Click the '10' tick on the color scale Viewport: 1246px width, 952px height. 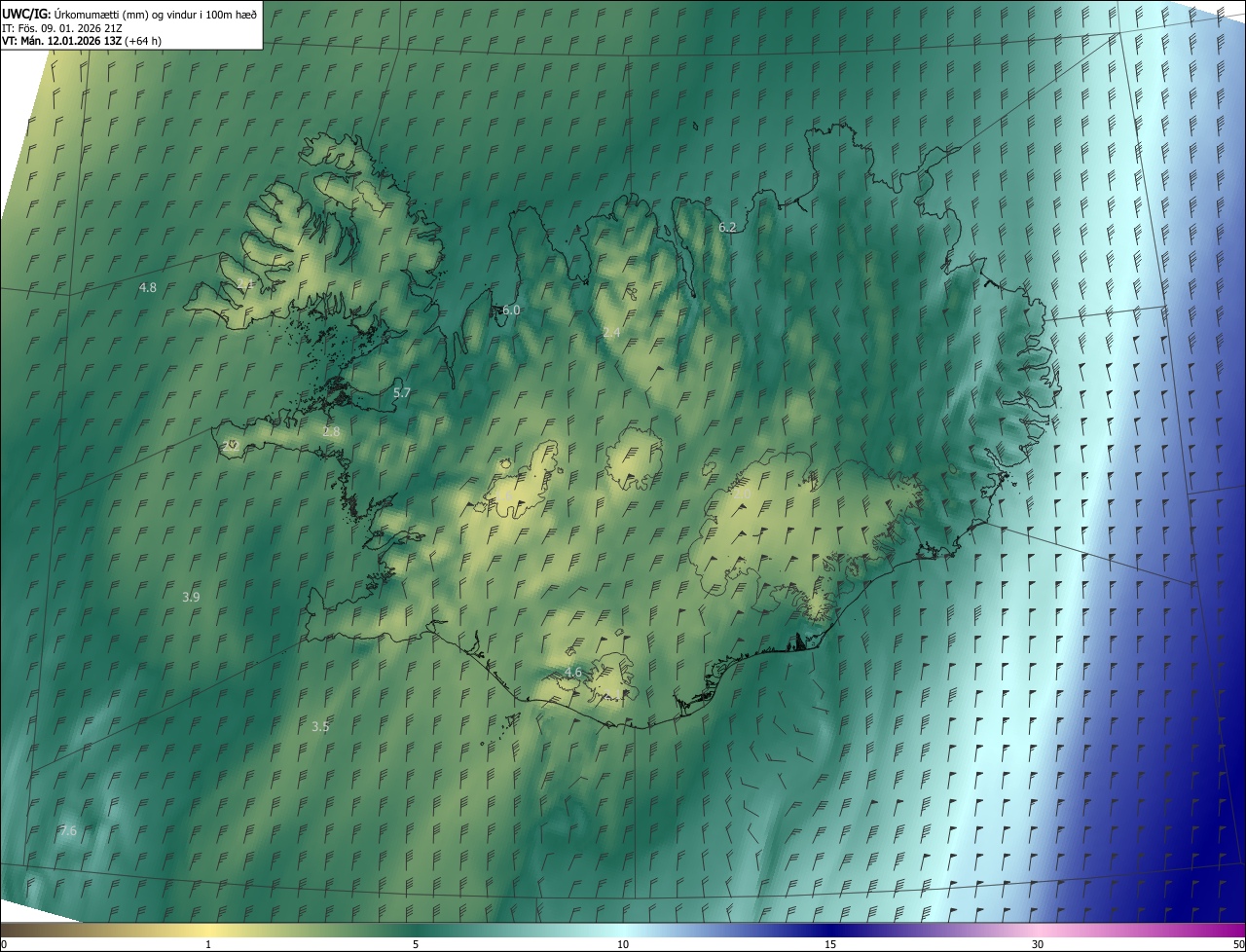[x=623, y=944]
